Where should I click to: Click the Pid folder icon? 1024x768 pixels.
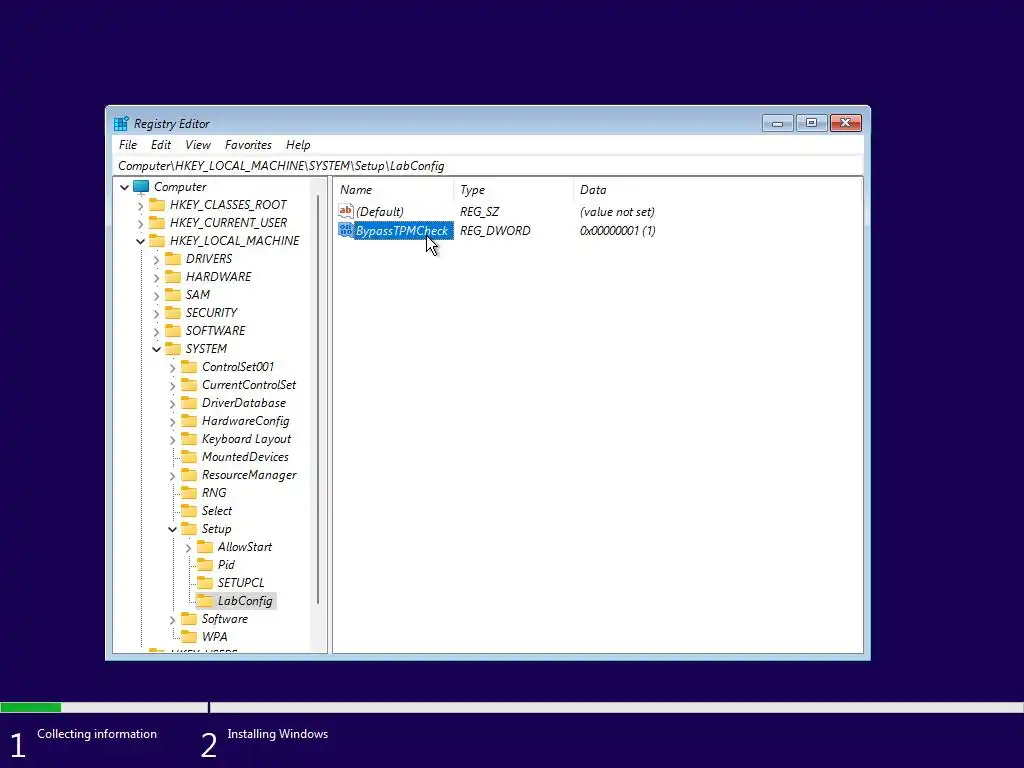click(x=205, y=565)
